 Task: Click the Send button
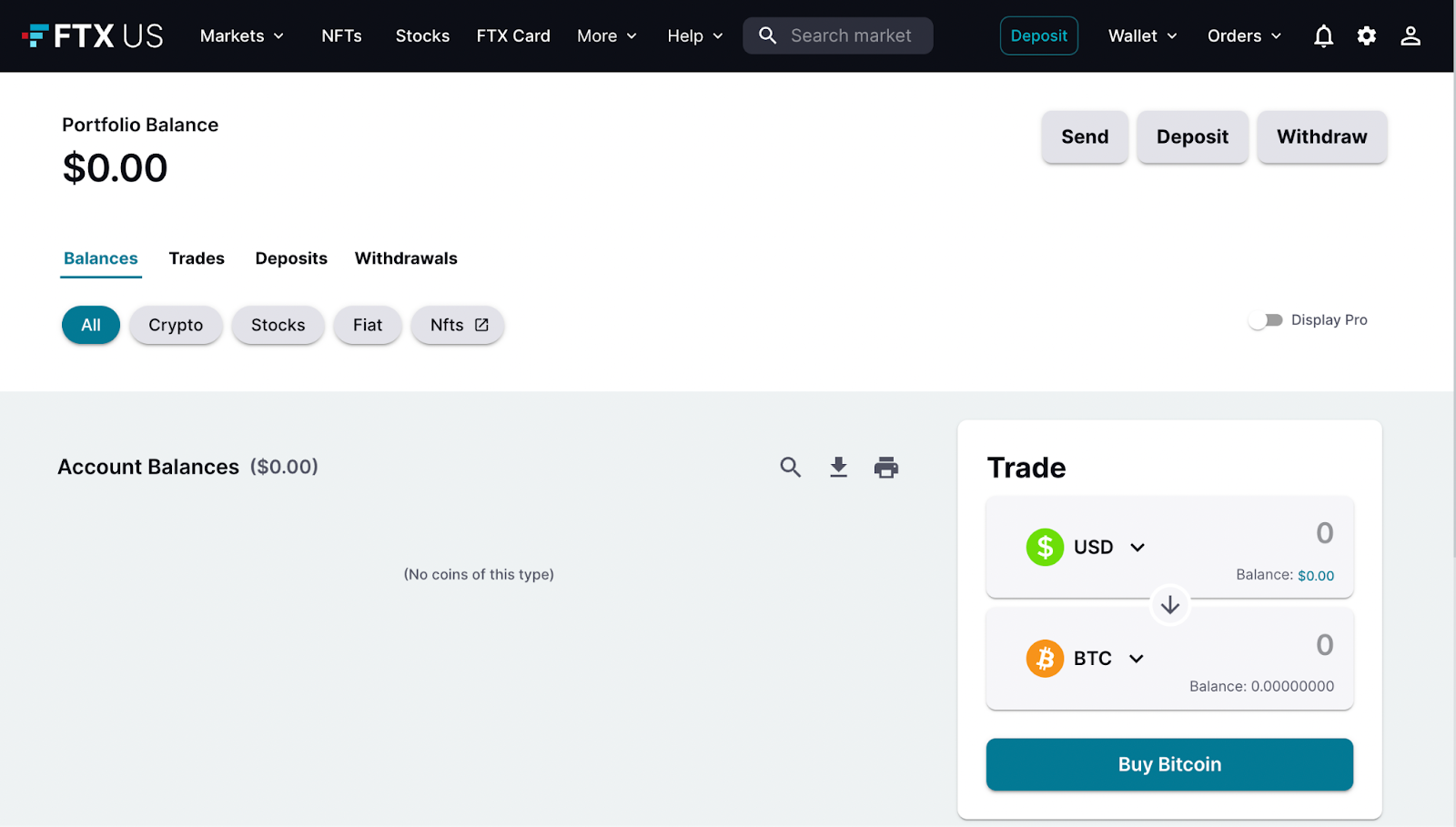coord(1085,136)
